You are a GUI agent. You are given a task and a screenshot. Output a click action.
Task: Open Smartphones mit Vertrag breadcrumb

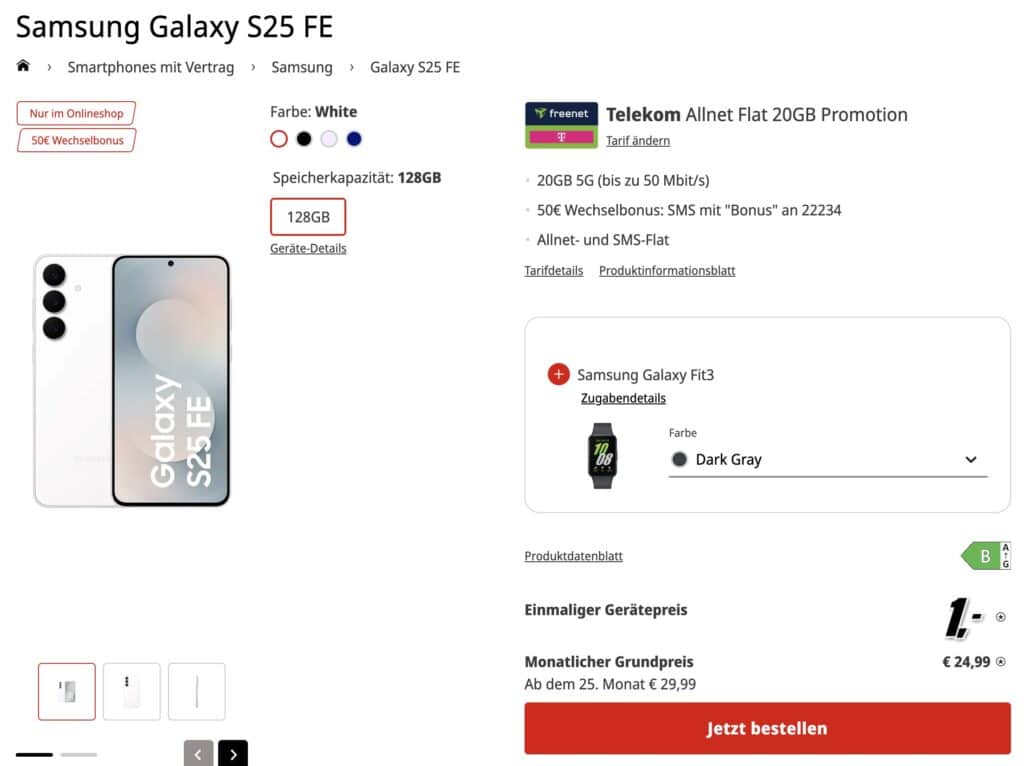151,67
